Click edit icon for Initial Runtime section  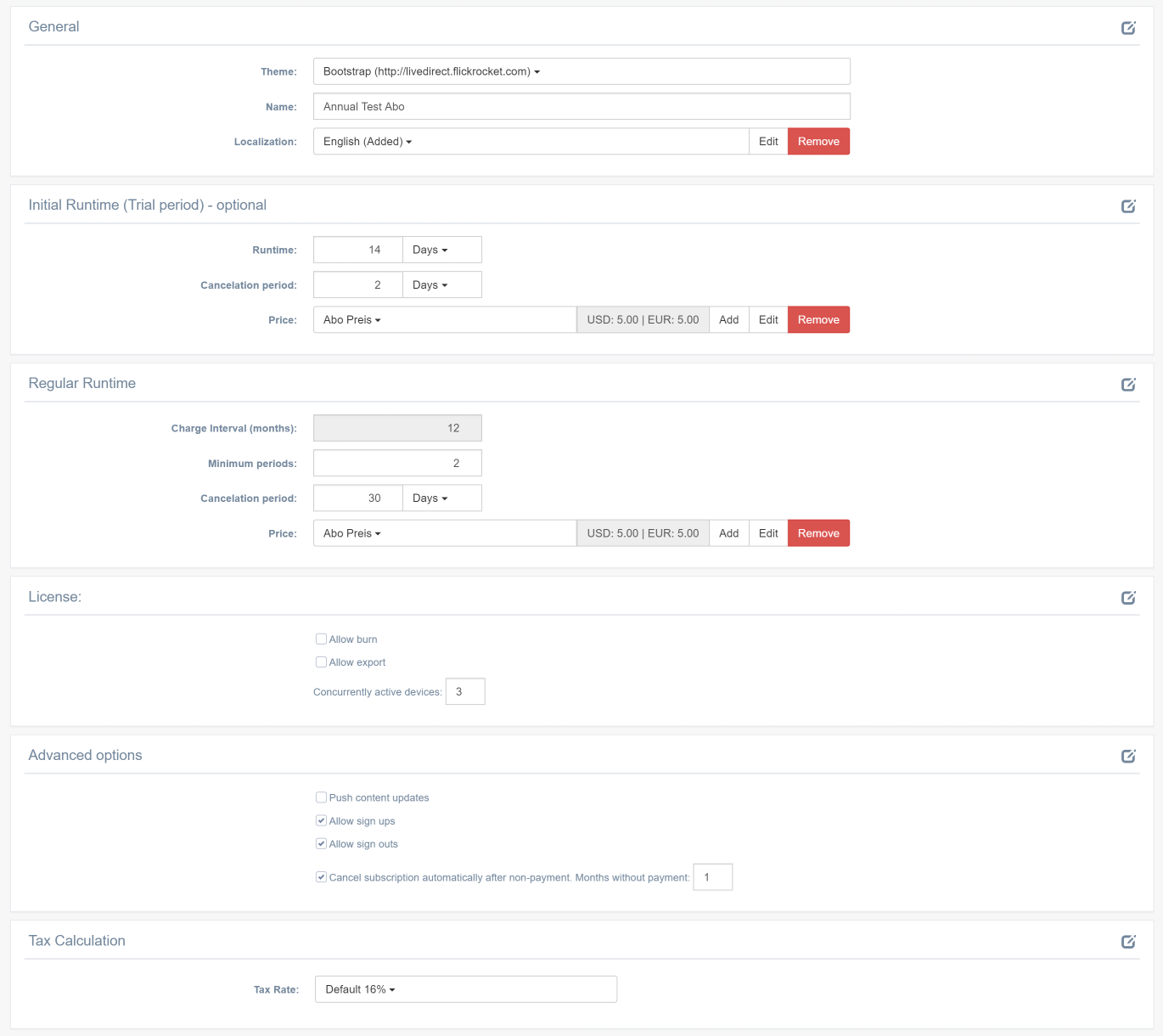(x=1128, y=206)
